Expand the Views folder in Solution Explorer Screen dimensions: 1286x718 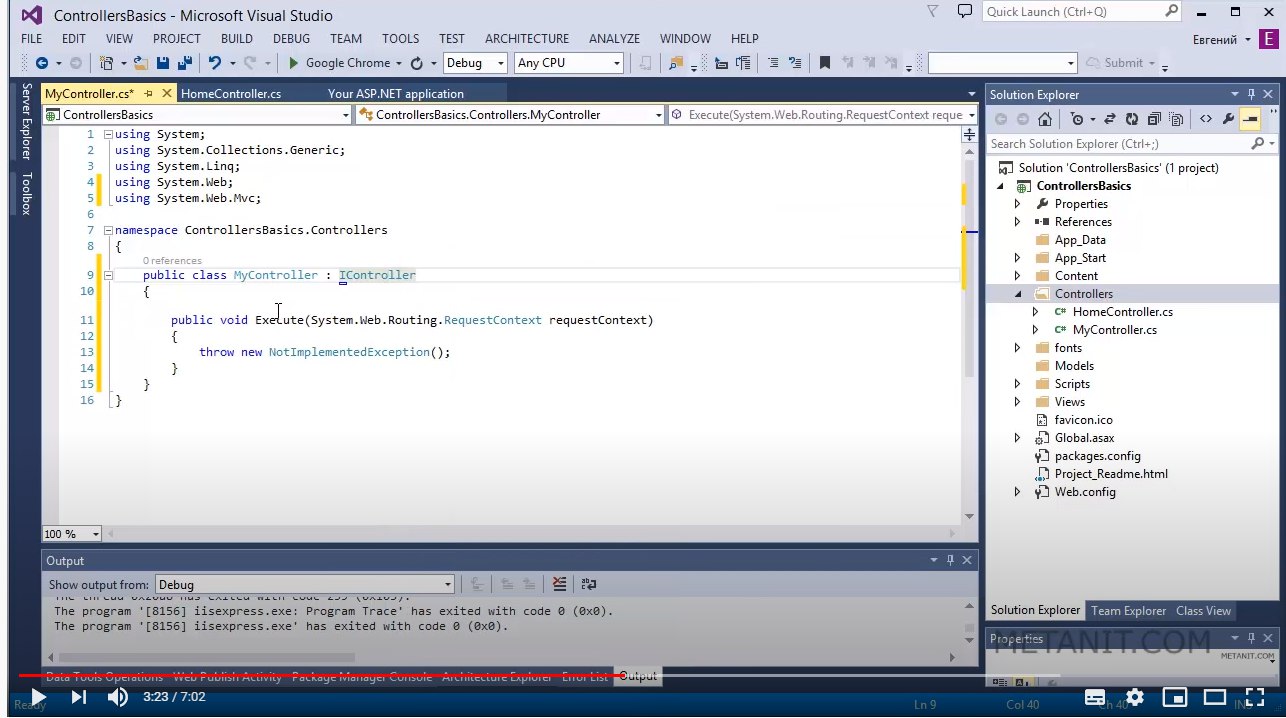point(1018,402)
